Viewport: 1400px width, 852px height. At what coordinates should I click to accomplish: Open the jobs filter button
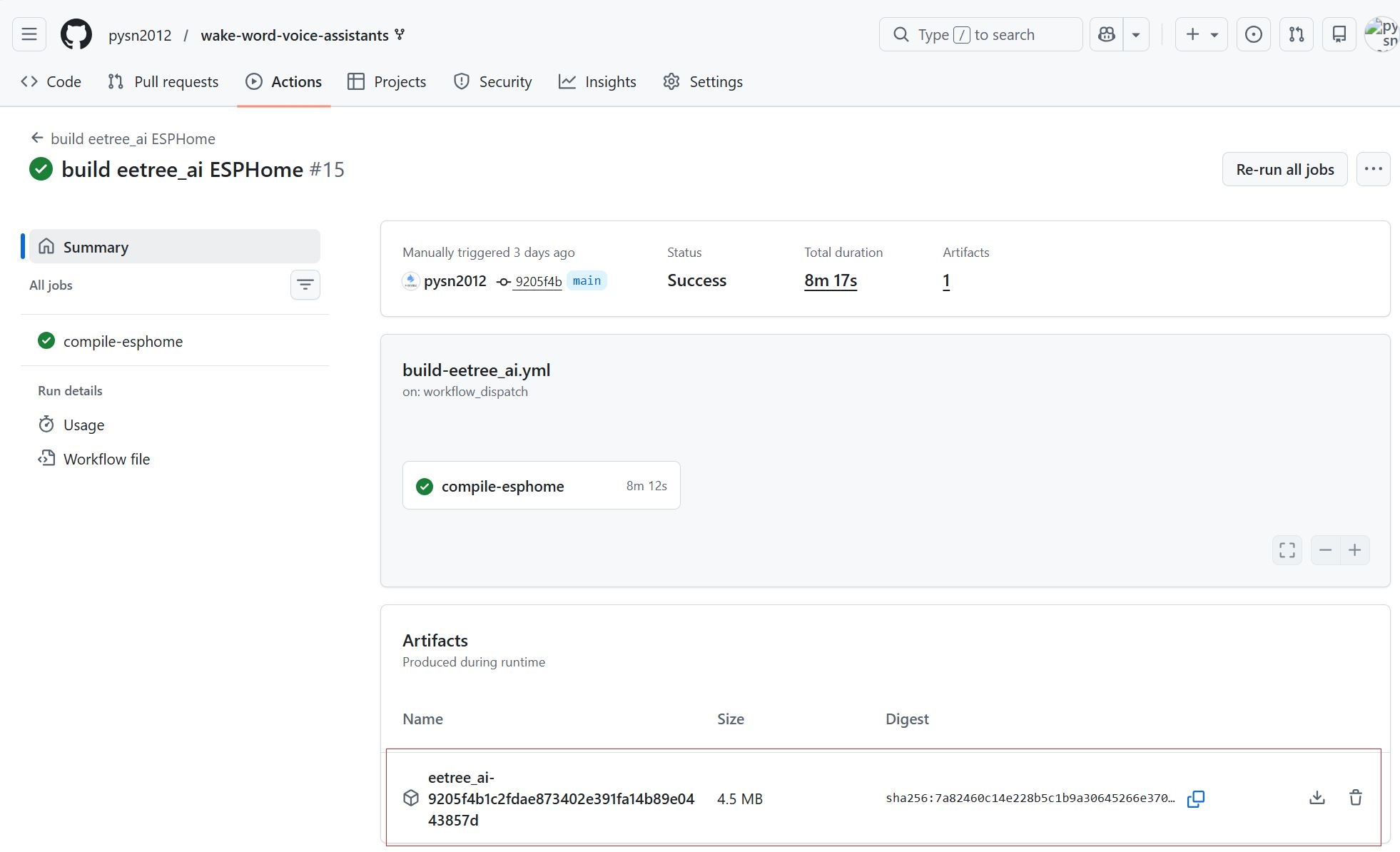pyautogui.click(x=305, y=285)
